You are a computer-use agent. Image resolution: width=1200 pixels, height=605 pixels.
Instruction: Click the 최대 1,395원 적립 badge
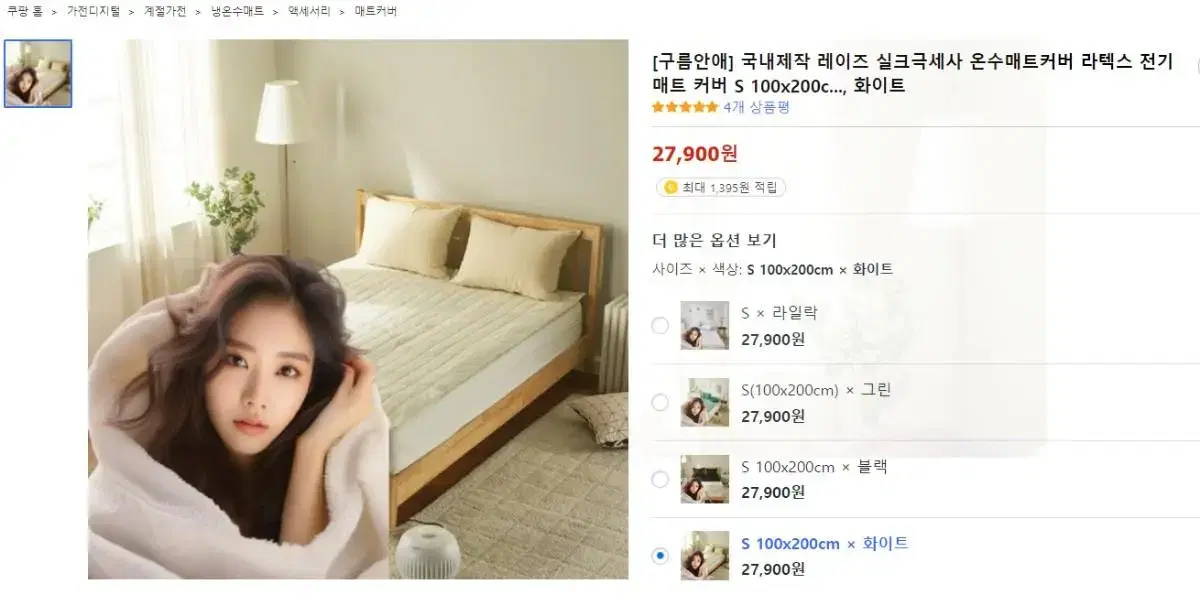pos(721,187)
